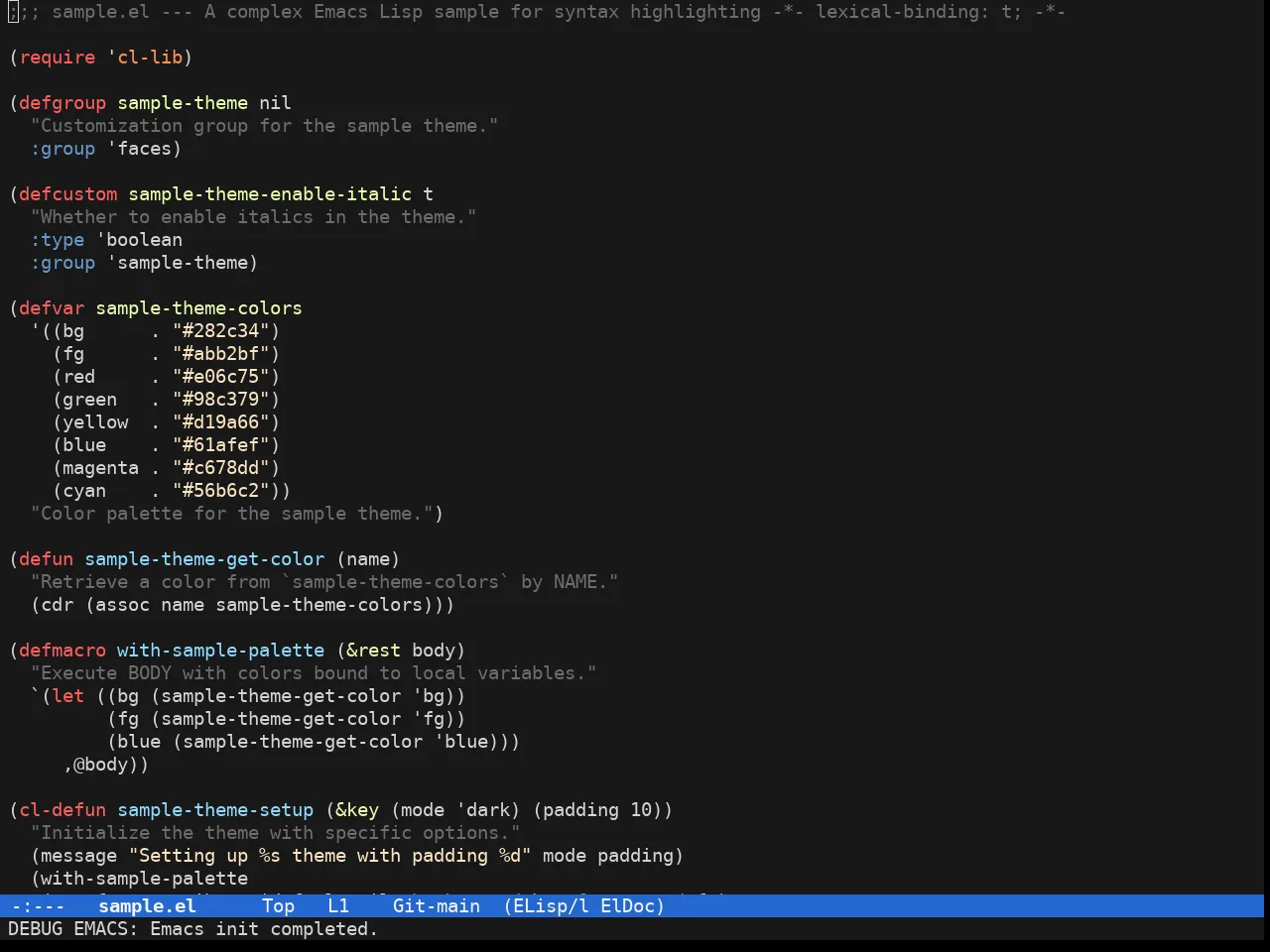Click the '&rest' keyword
The width and height of the screenshot is (1270, 952).
tap(374, 651)
